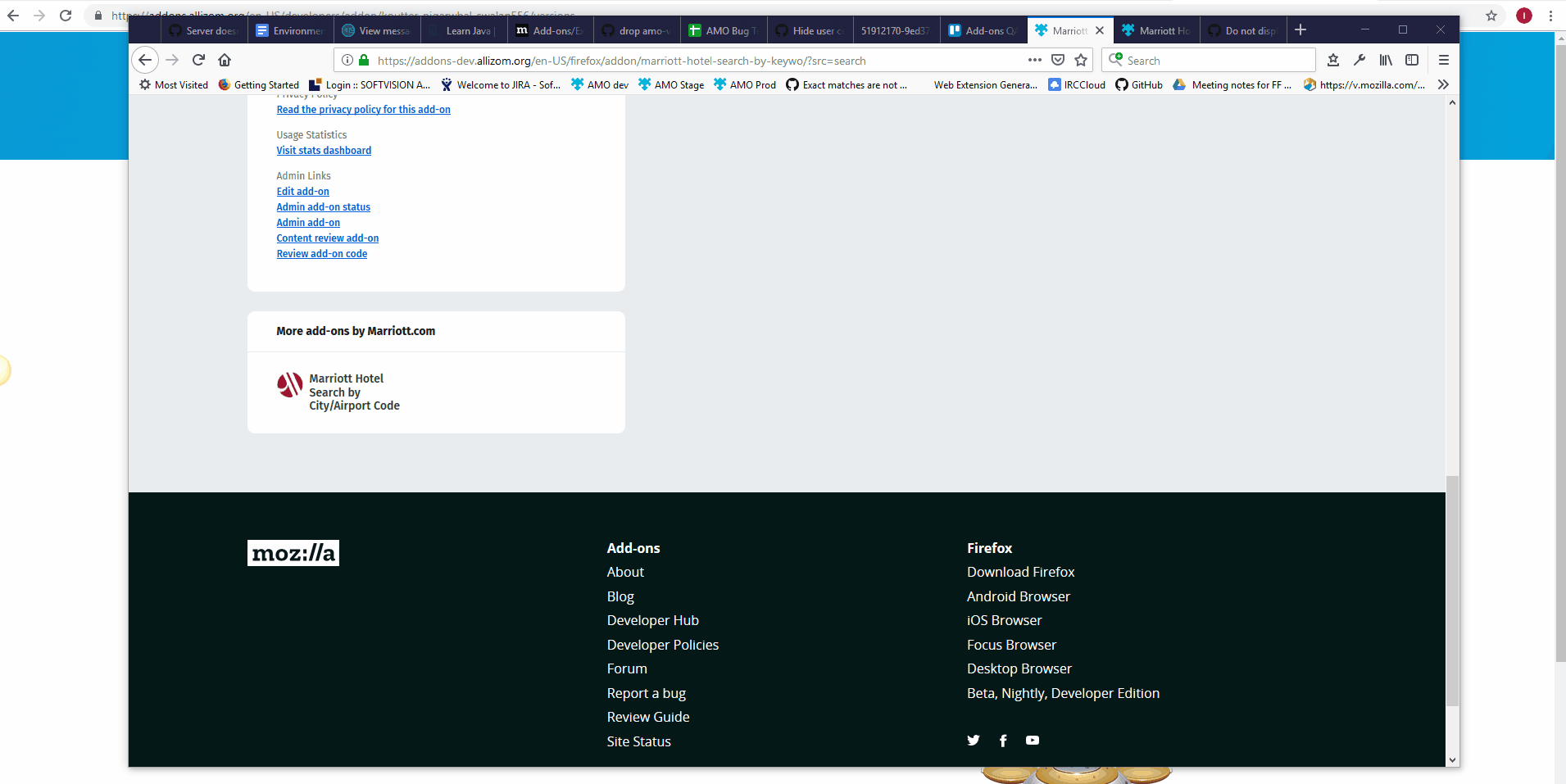Open a new tab with plus button
This screenshot has width=1566, height=784.
(1300, 30)
